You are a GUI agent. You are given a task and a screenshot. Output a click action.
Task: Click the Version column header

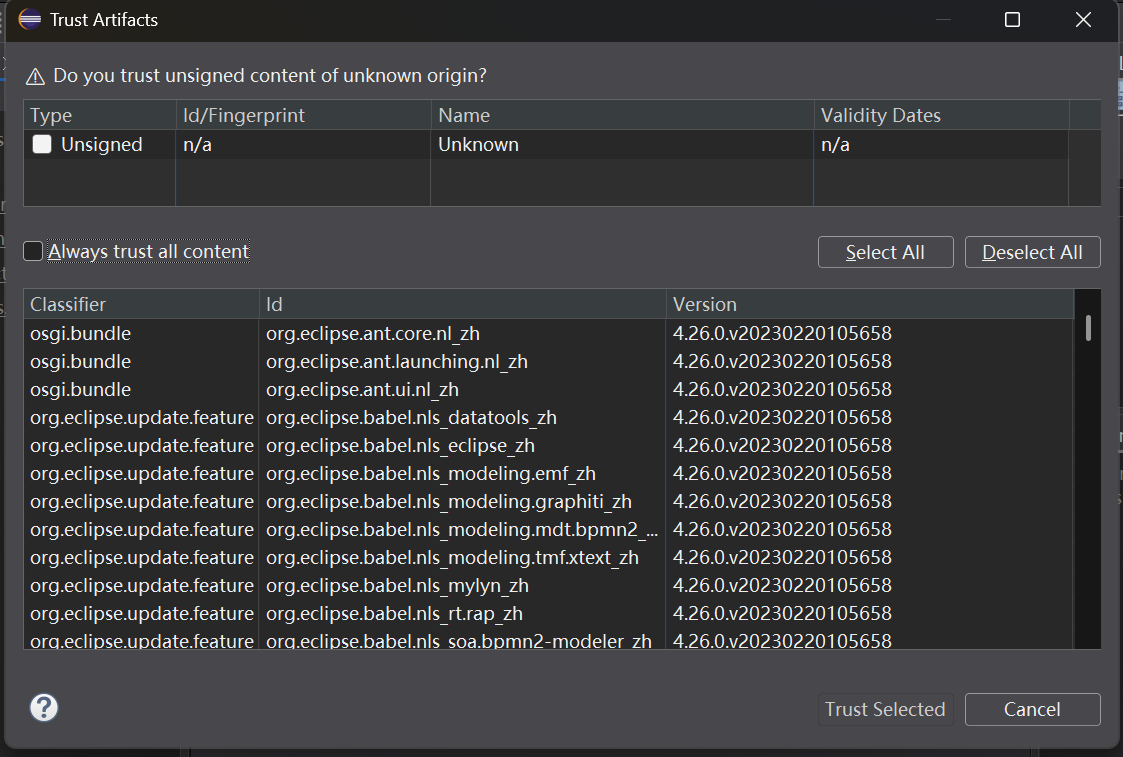(868, 304)
